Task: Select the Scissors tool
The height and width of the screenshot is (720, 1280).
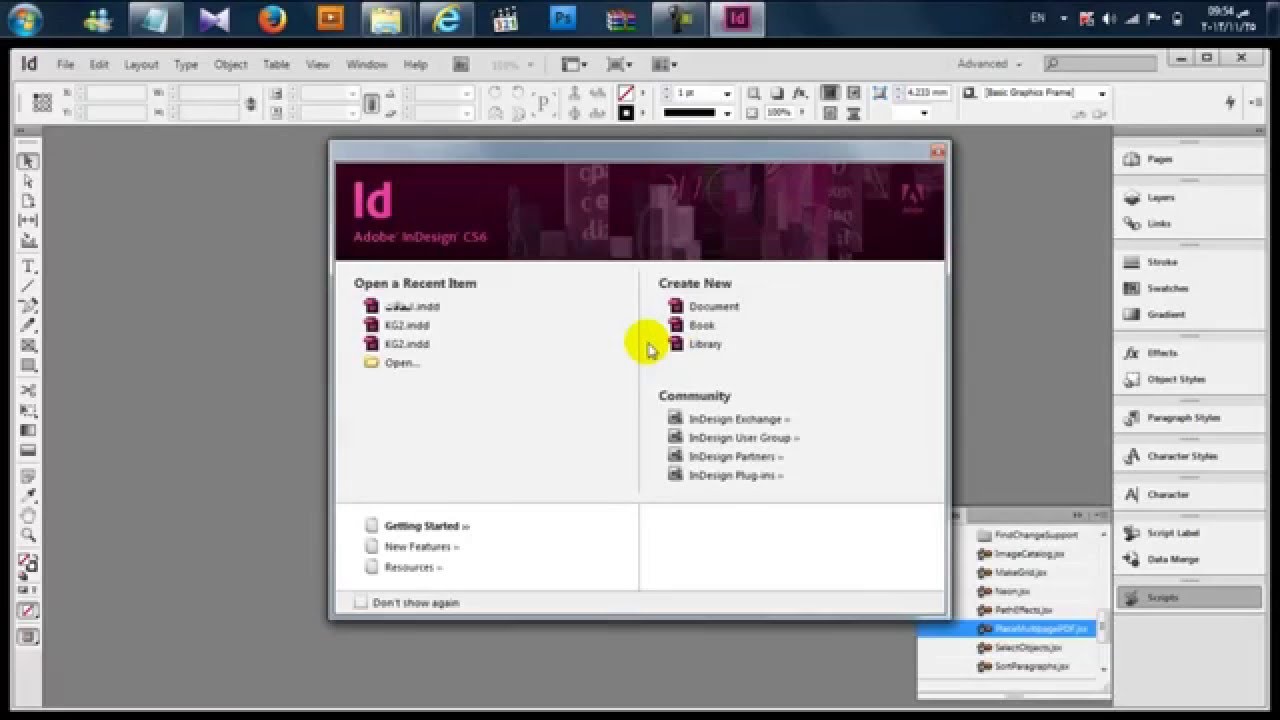Action: click(x=28, y=391)
